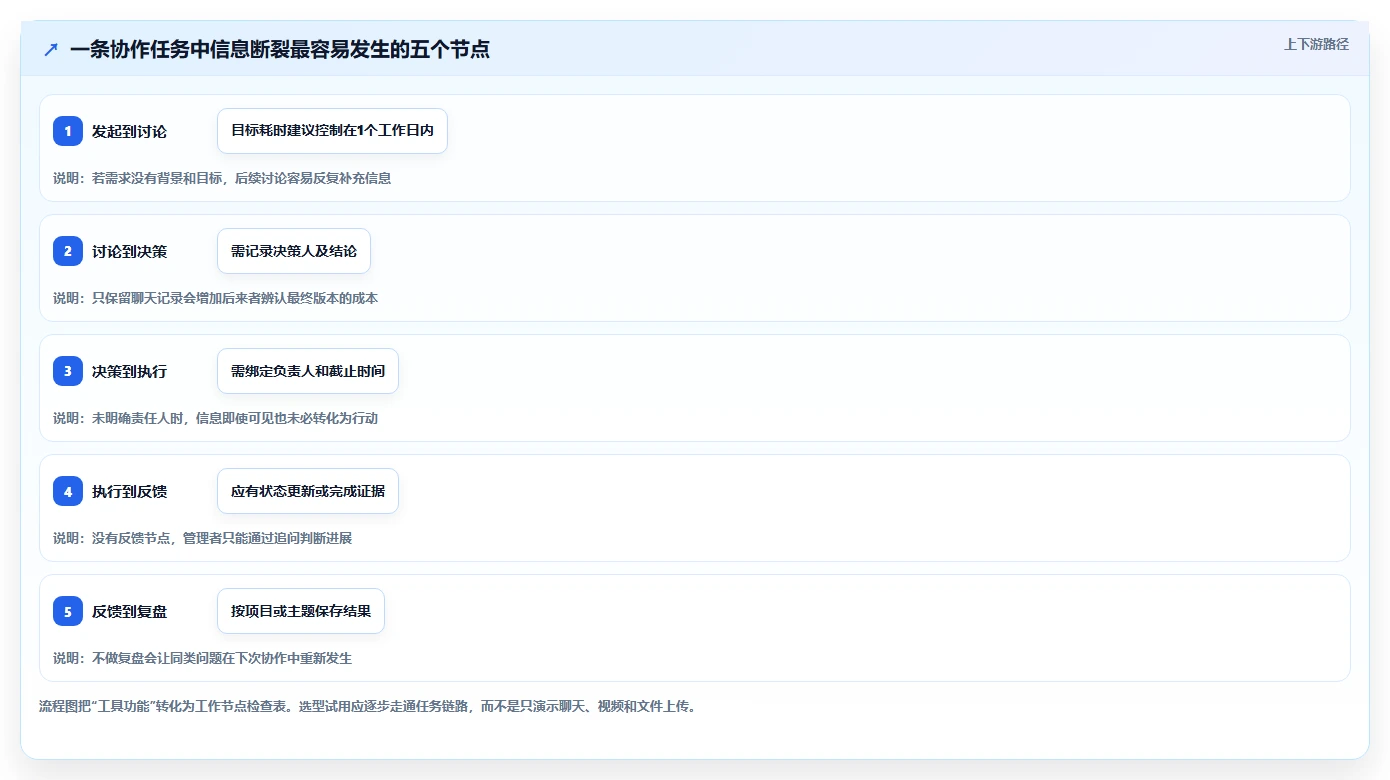The image size is (1390, 780).
Task: Click the note 不做复盘会让同类问题
Action: coord(203,658)
